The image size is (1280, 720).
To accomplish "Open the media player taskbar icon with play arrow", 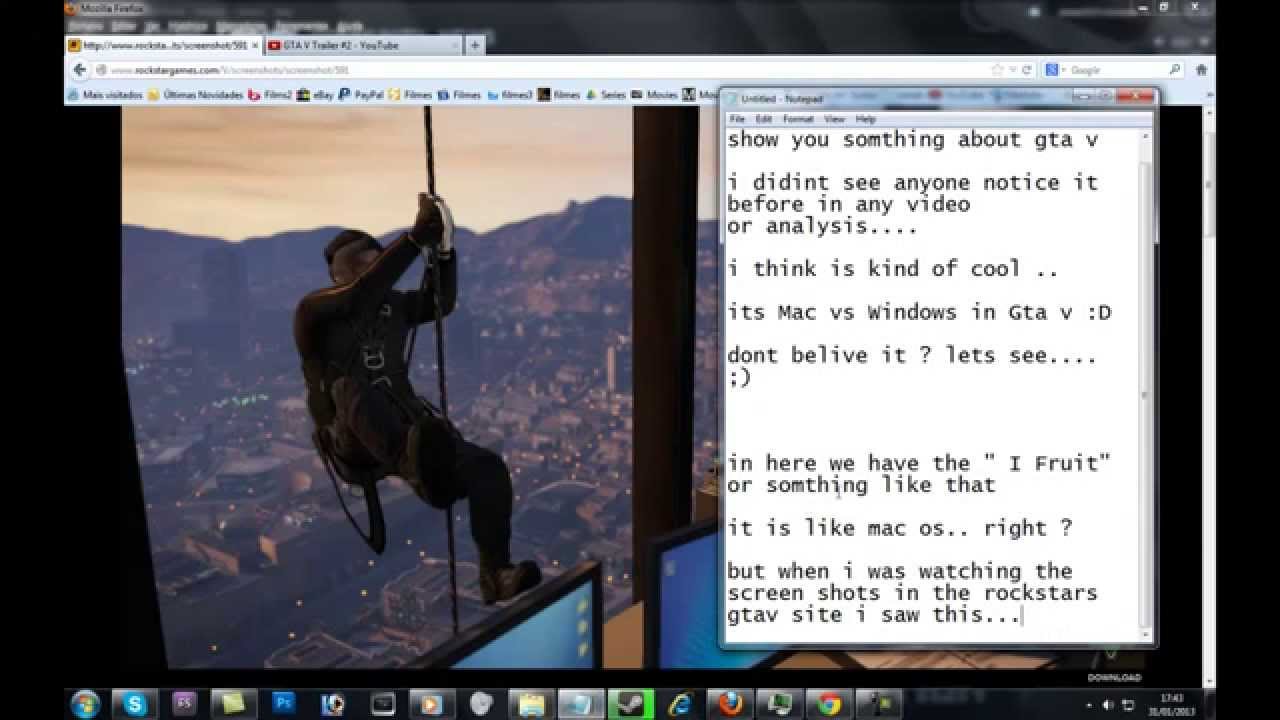I will pyautogui.click(x=432, y=703).
